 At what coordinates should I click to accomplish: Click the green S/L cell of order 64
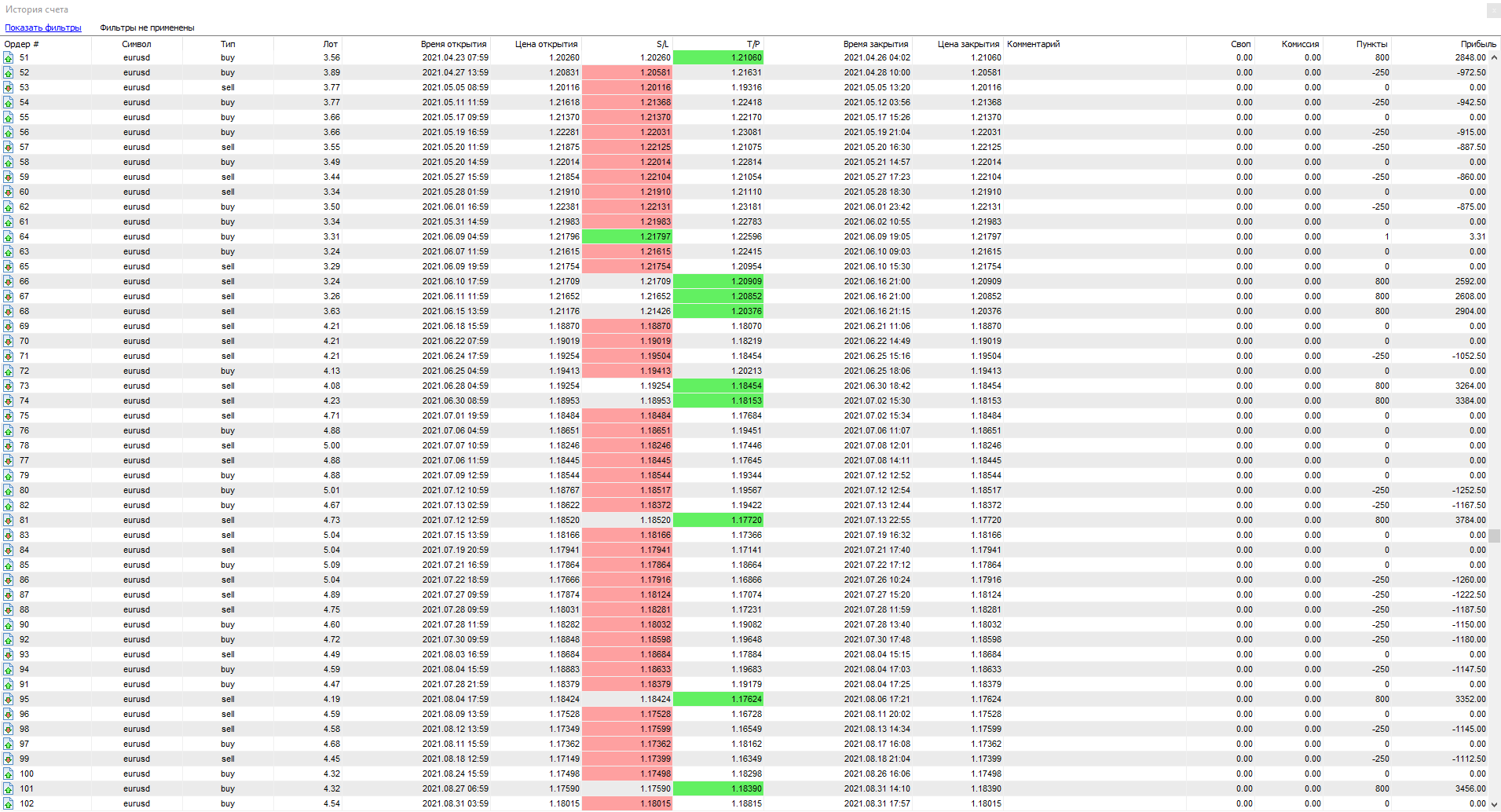[x=627, y=236]
